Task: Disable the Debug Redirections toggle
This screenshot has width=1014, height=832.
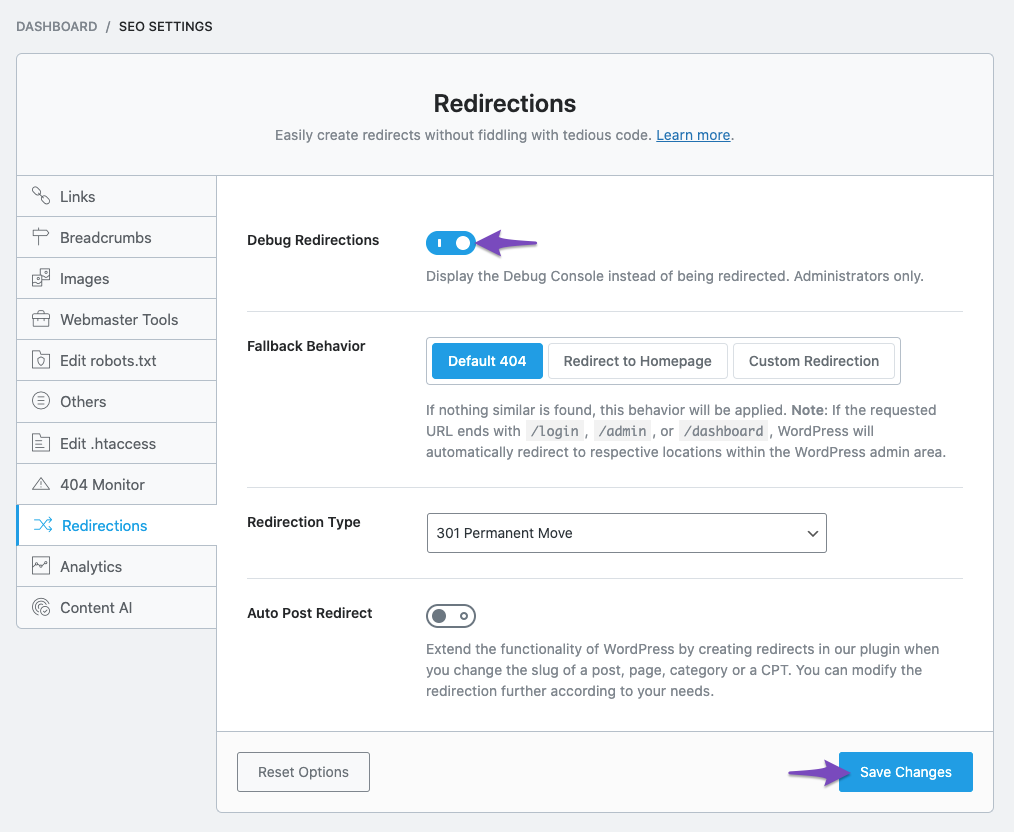Action: pos(450,242)
